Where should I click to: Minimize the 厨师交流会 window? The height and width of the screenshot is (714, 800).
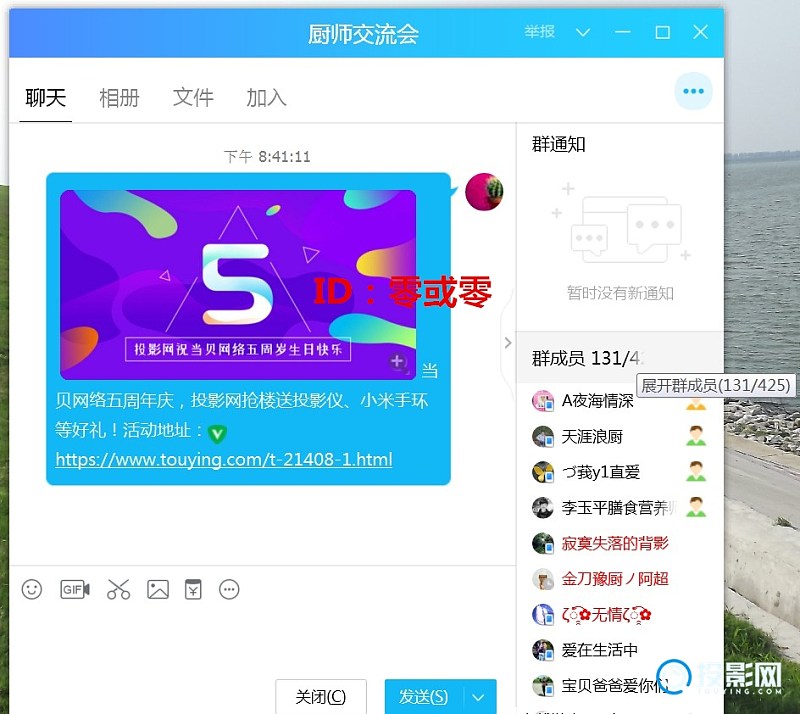pos(622,33)
